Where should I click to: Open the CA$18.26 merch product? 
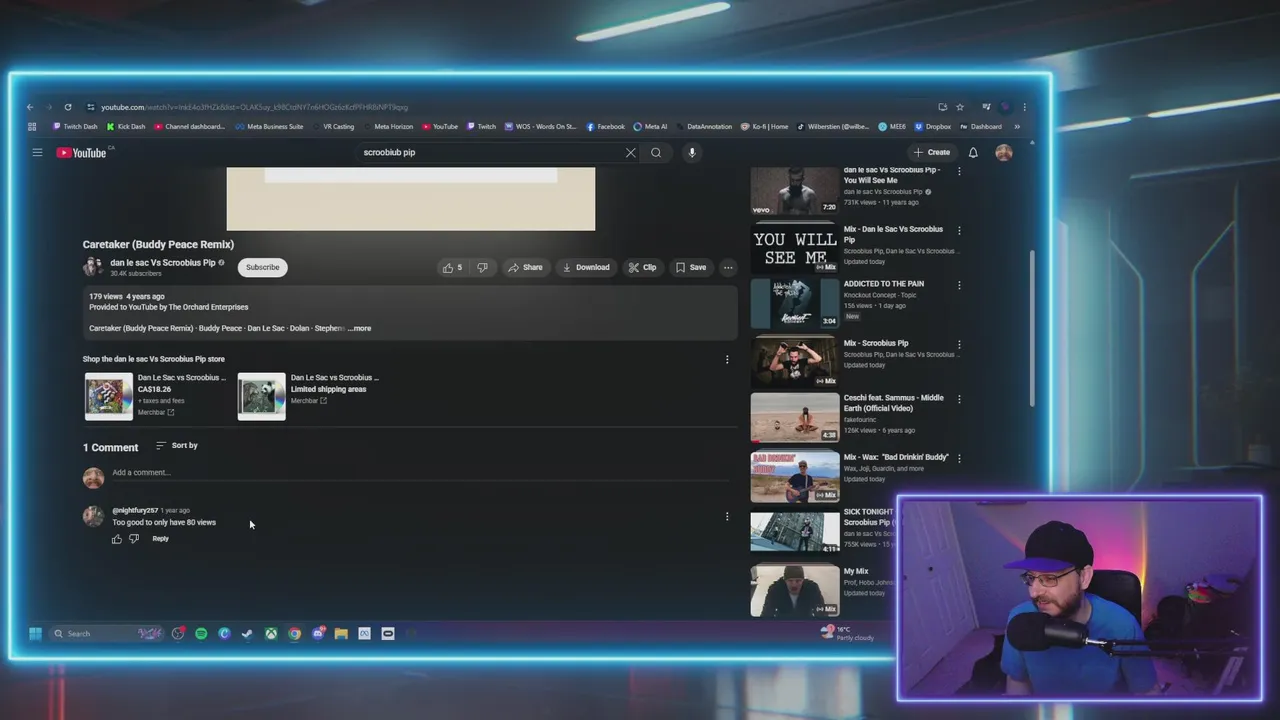click(155, 395)
